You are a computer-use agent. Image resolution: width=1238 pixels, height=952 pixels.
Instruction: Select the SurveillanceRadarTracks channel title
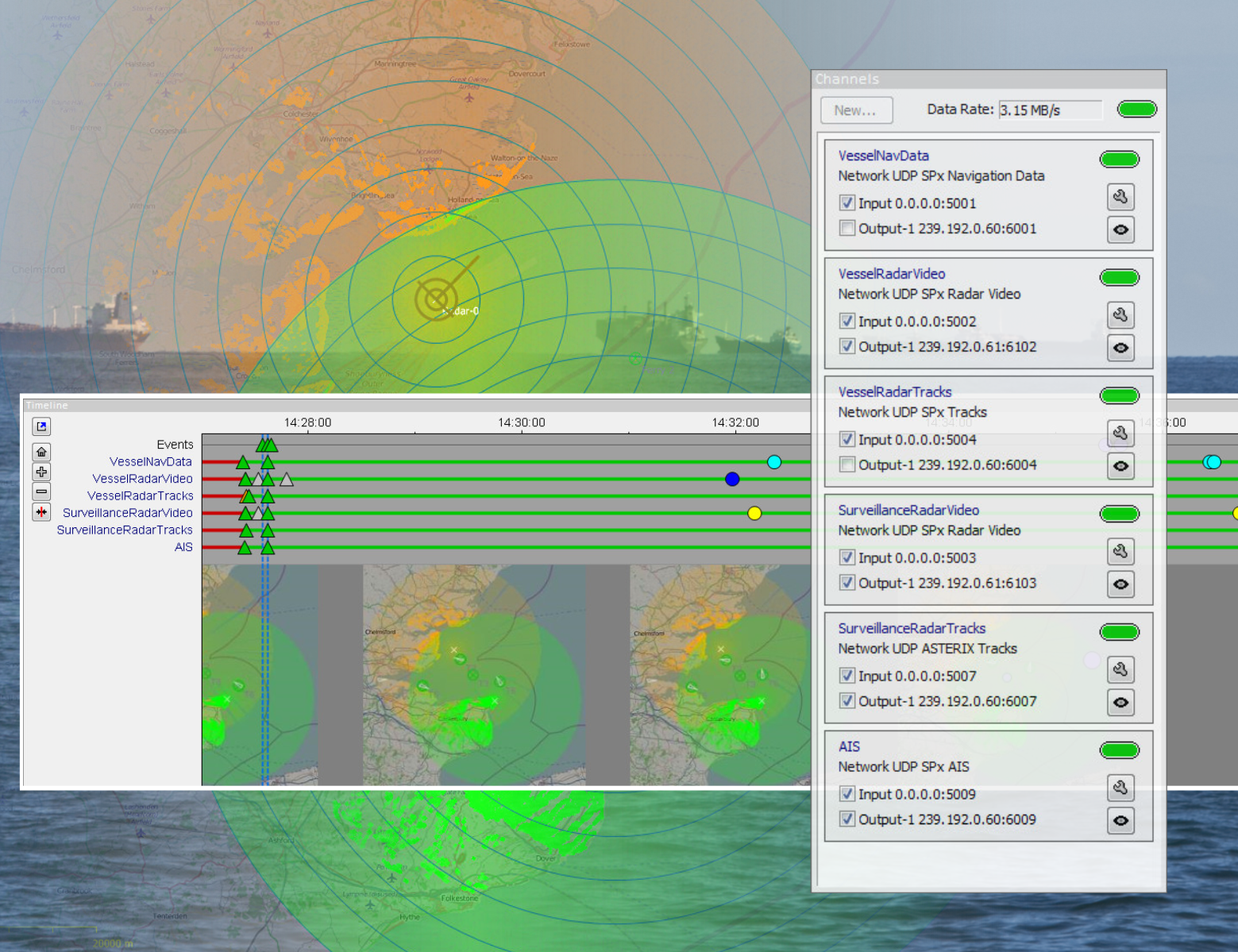tap(912, 628)
